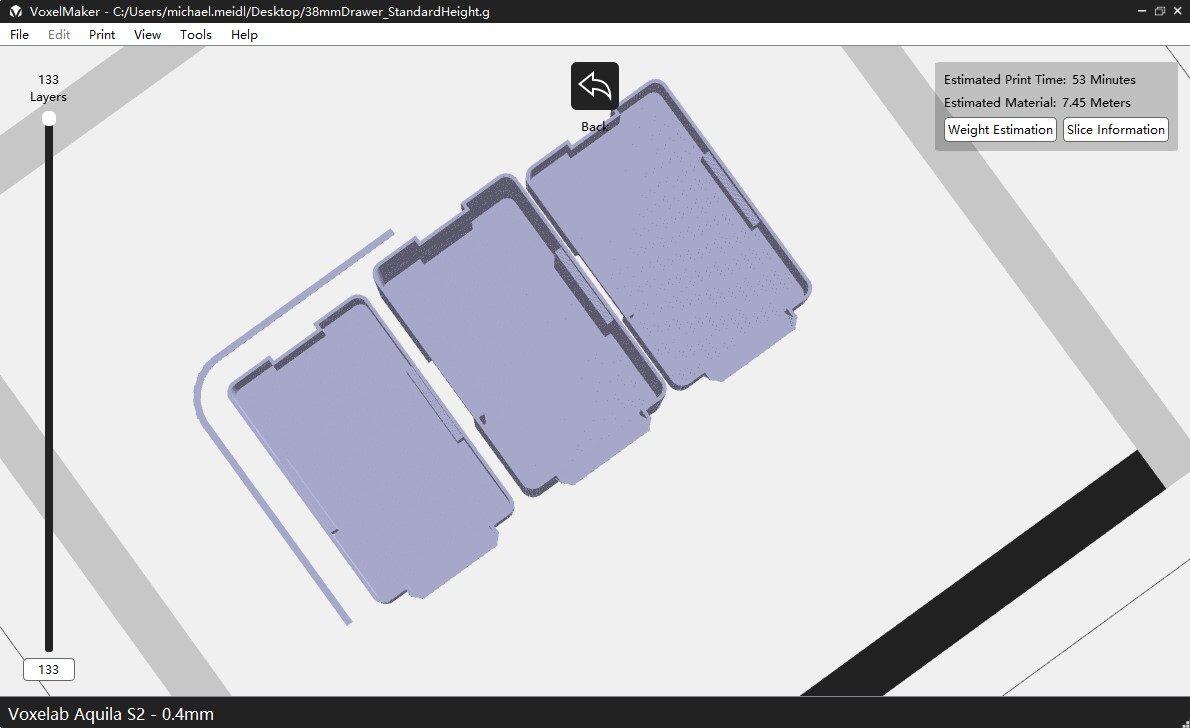Minimize the VoxelMaker window
1190x728 pixels.
pos(1139,11)
